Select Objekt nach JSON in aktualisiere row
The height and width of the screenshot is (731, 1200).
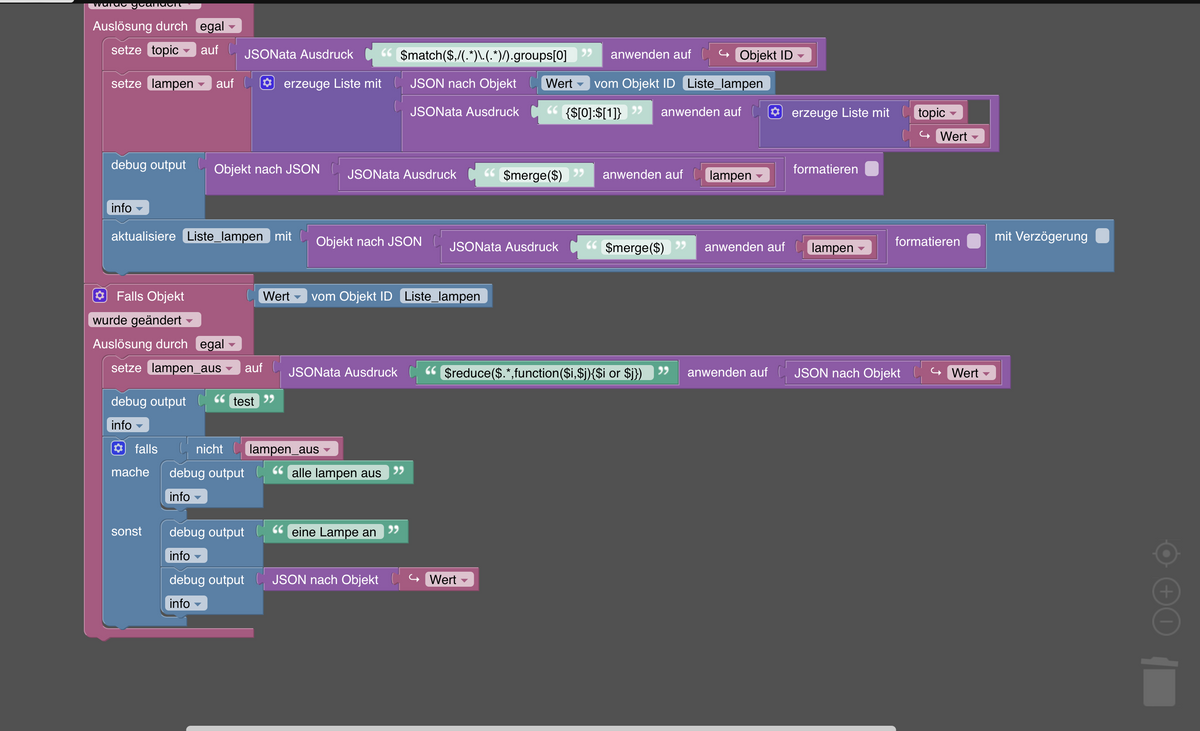click(368, 241)
